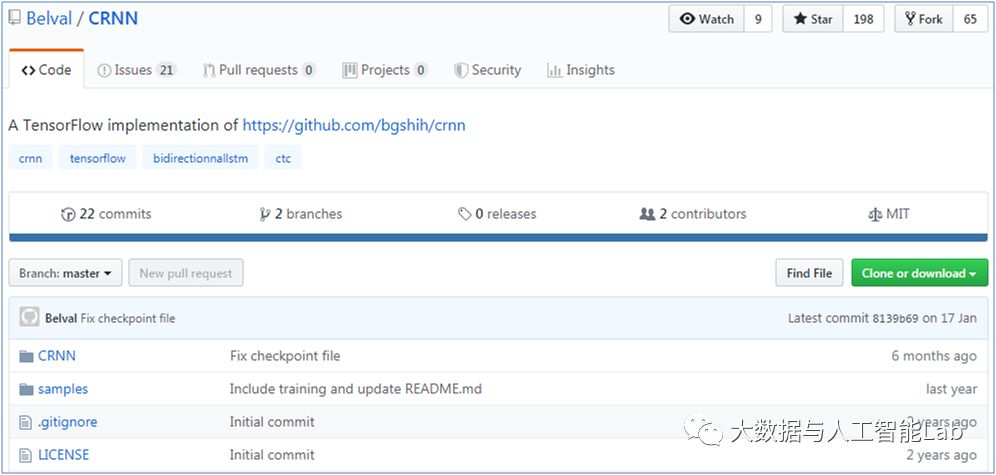Open the Security tab
The image size is (996, 475).
pyautogui.click(x=487, y=70)
